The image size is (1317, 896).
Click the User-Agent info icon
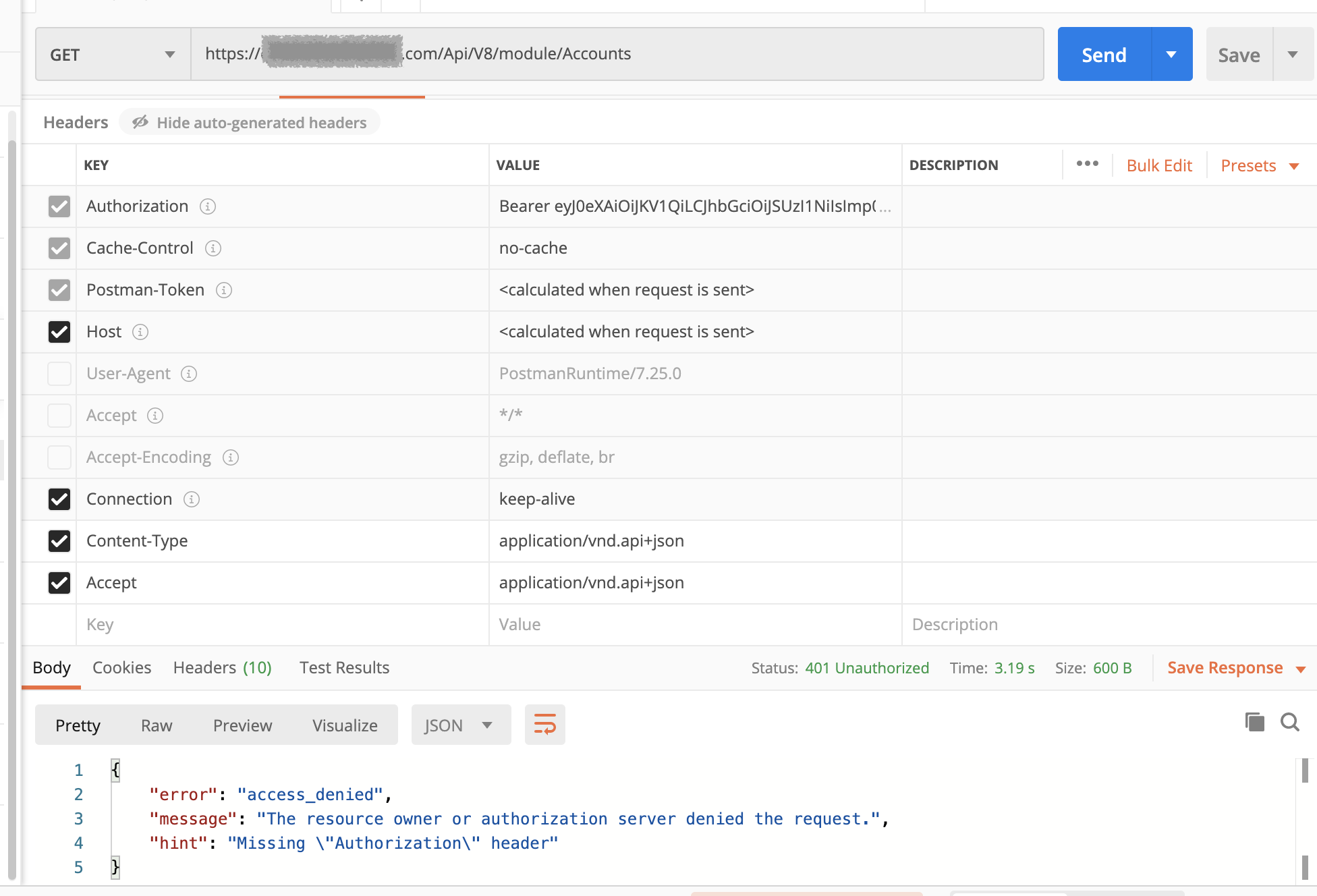pos(189,374)
